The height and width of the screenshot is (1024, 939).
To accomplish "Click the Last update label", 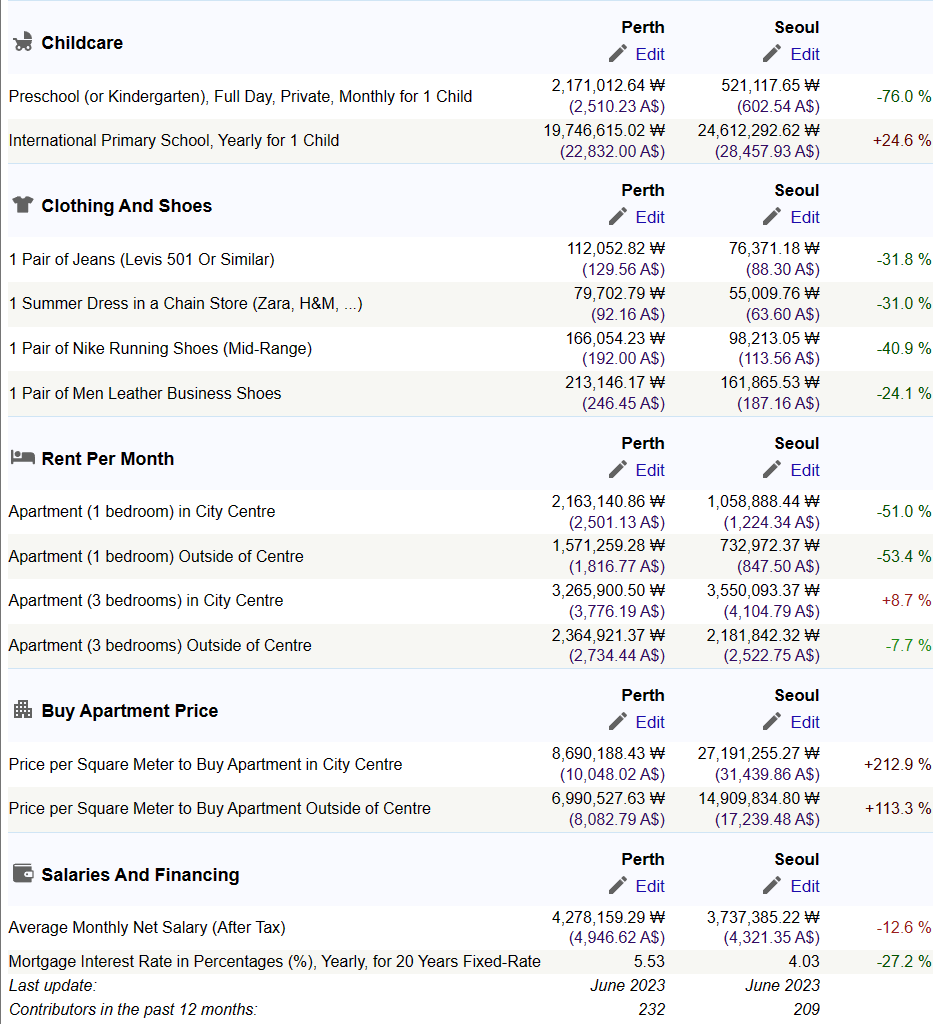I will tap(52, 985).
